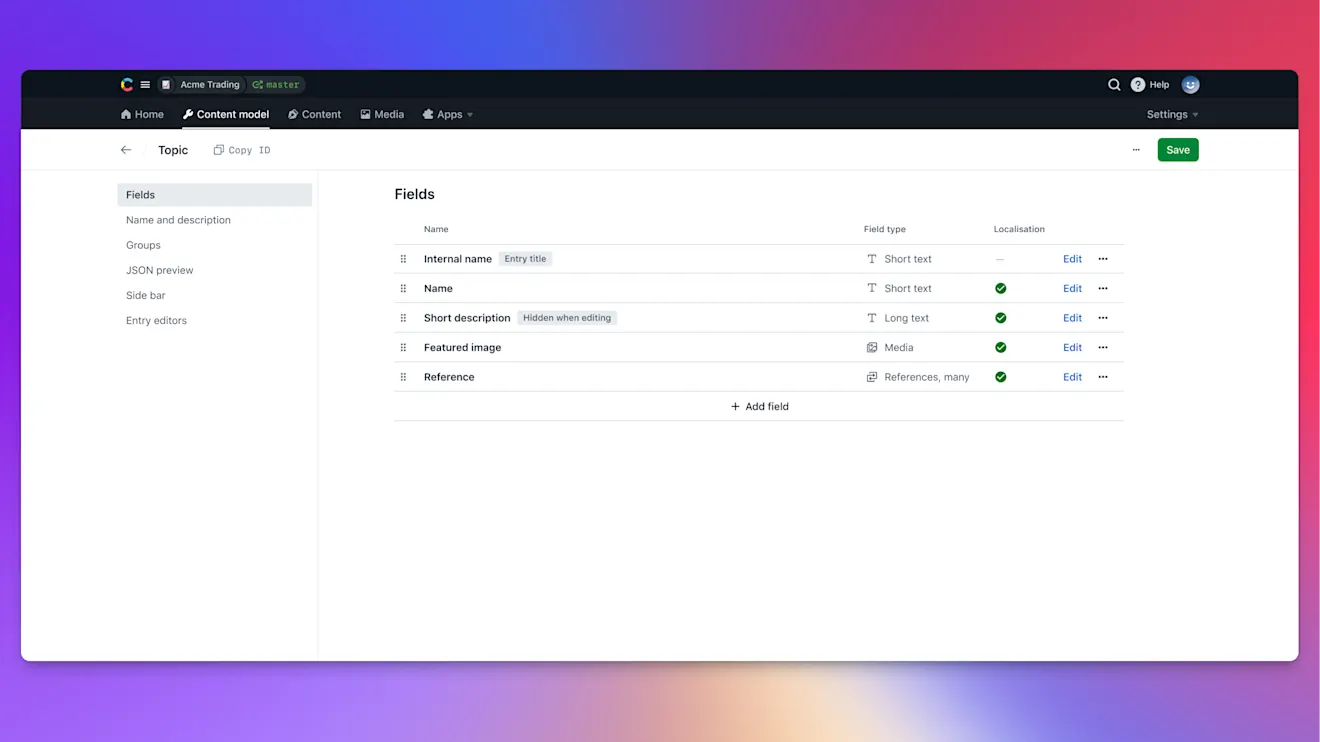Viewport: 1320px width, 742px height.
Task: Click Short description localisation checkmark
Action: (1000, 318)
